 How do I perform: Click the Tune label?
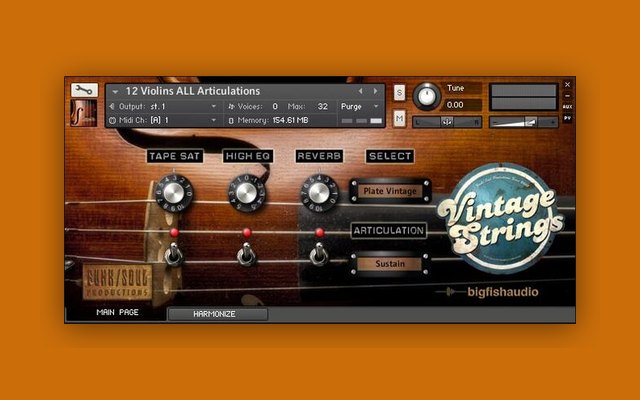456,88
